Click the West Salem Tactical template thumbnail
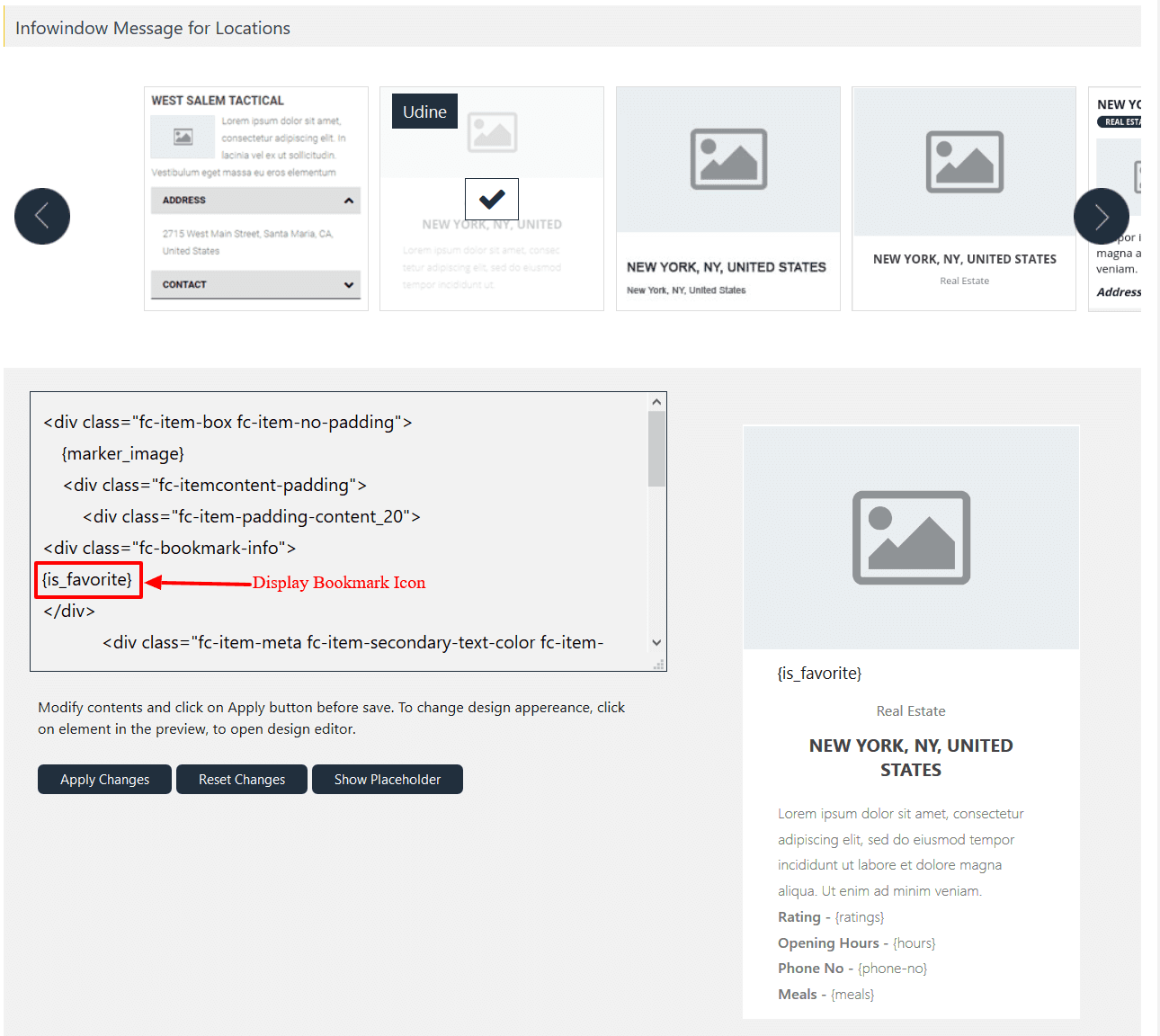This screenshot has width=1160, height=1036. tap(256, 199)
